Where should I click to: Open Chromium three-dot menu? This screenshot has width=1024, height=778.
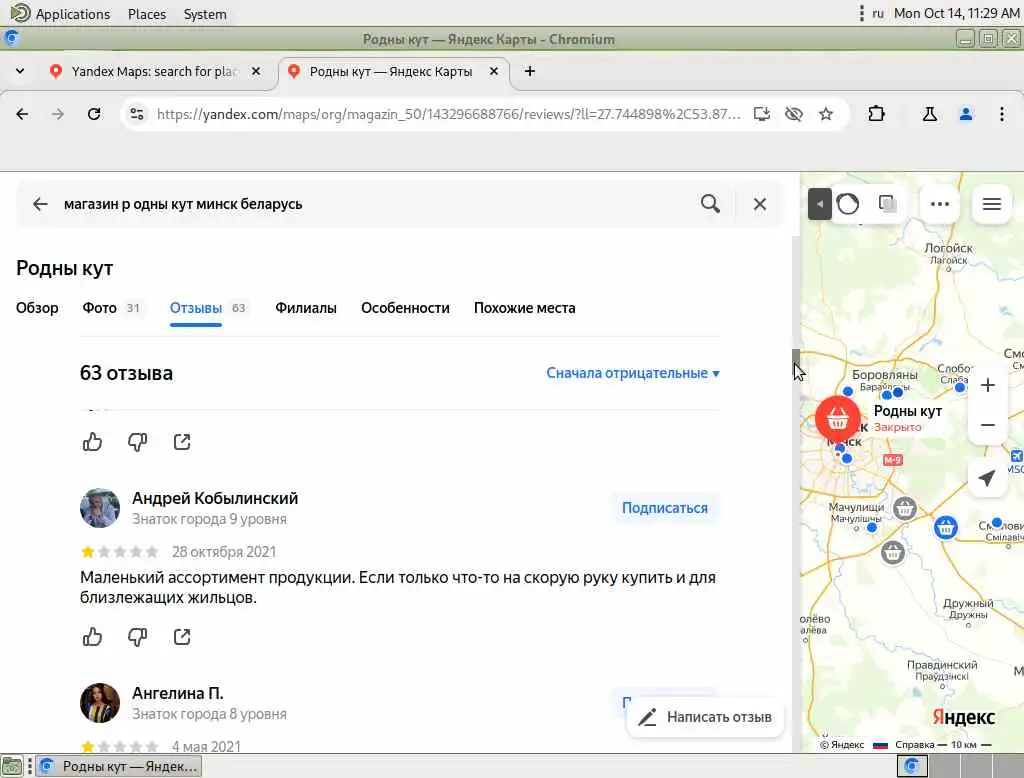click(1002, 114)
